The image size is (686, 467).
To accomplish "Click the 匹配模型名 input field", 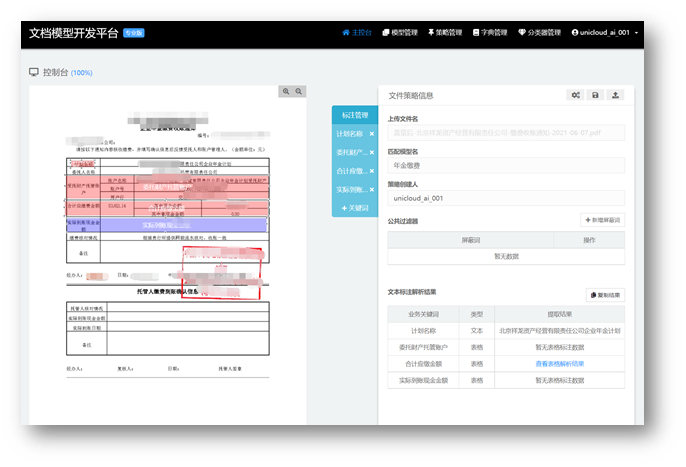I will [x=506, y=165].
